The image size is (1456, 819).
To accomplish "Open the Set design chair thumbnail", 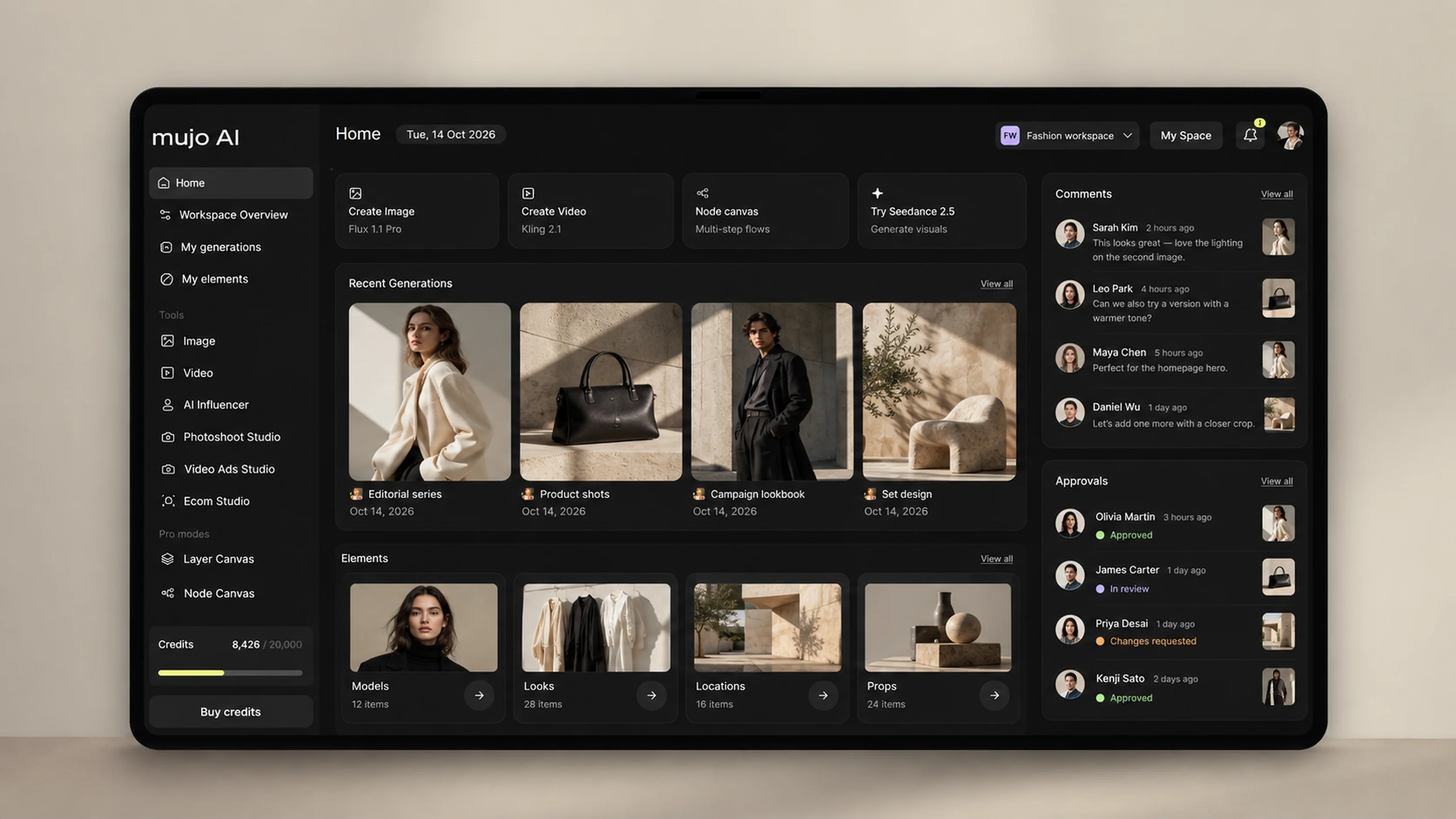I will point(939,392).
